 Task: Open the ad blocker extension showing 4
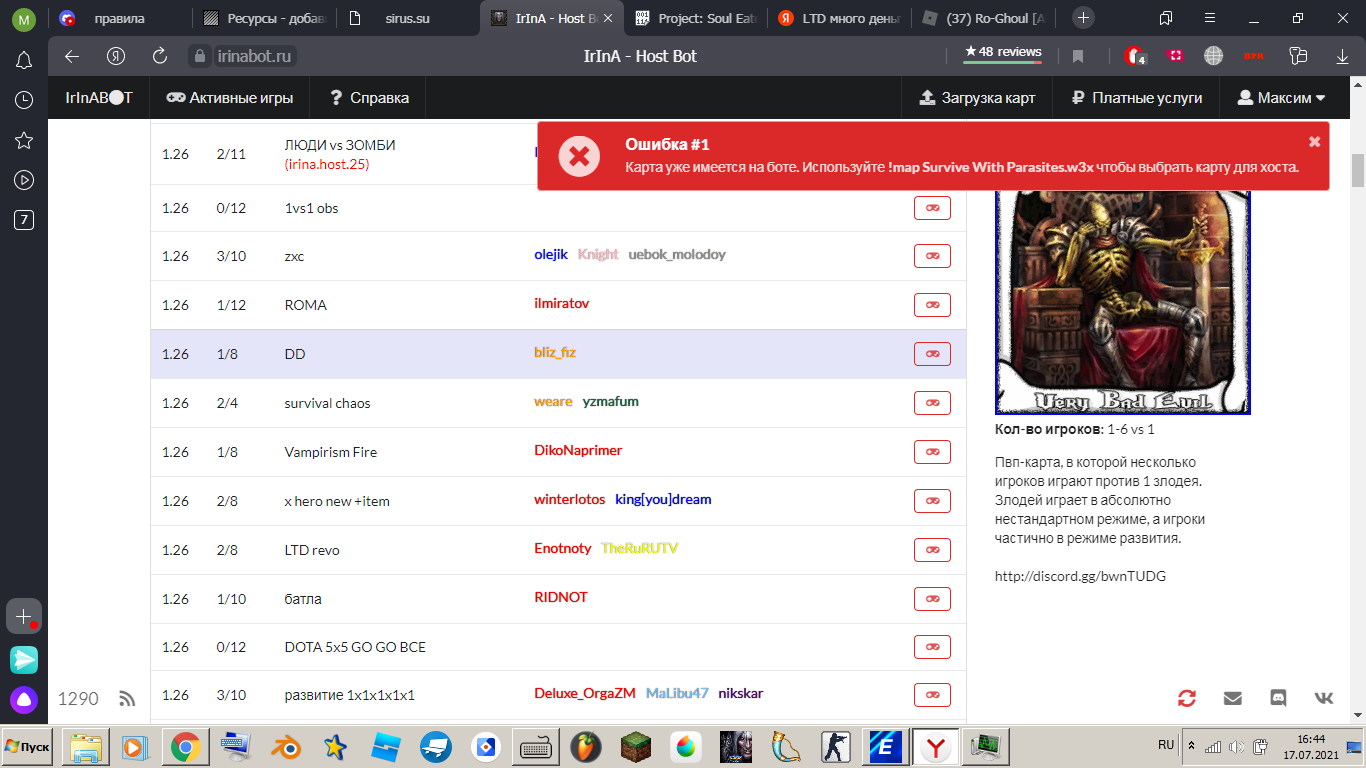click(x=1135, y=56)
